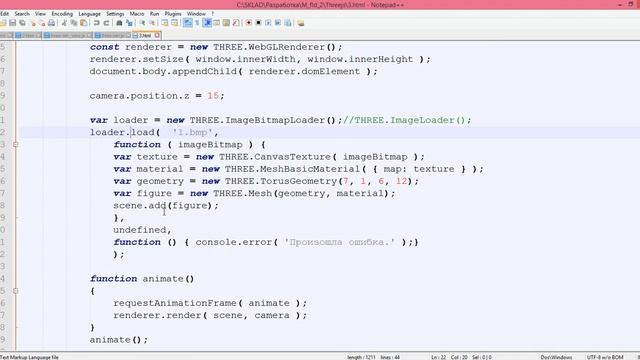Click 'UTF-8 w/o BOM' encoding status entry

pos(605,357)
